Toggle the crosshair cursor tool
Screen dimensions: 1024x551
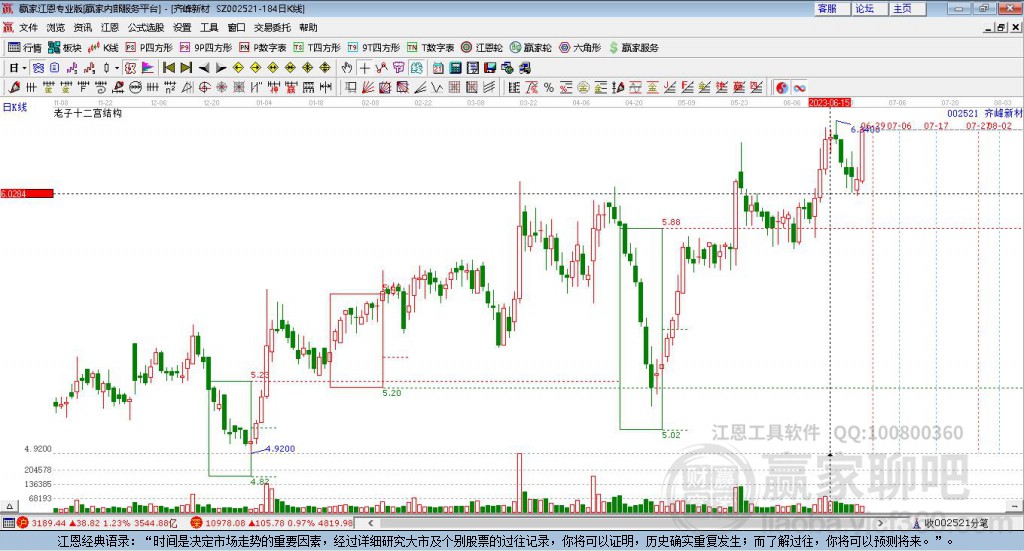[x=364, y=68]
